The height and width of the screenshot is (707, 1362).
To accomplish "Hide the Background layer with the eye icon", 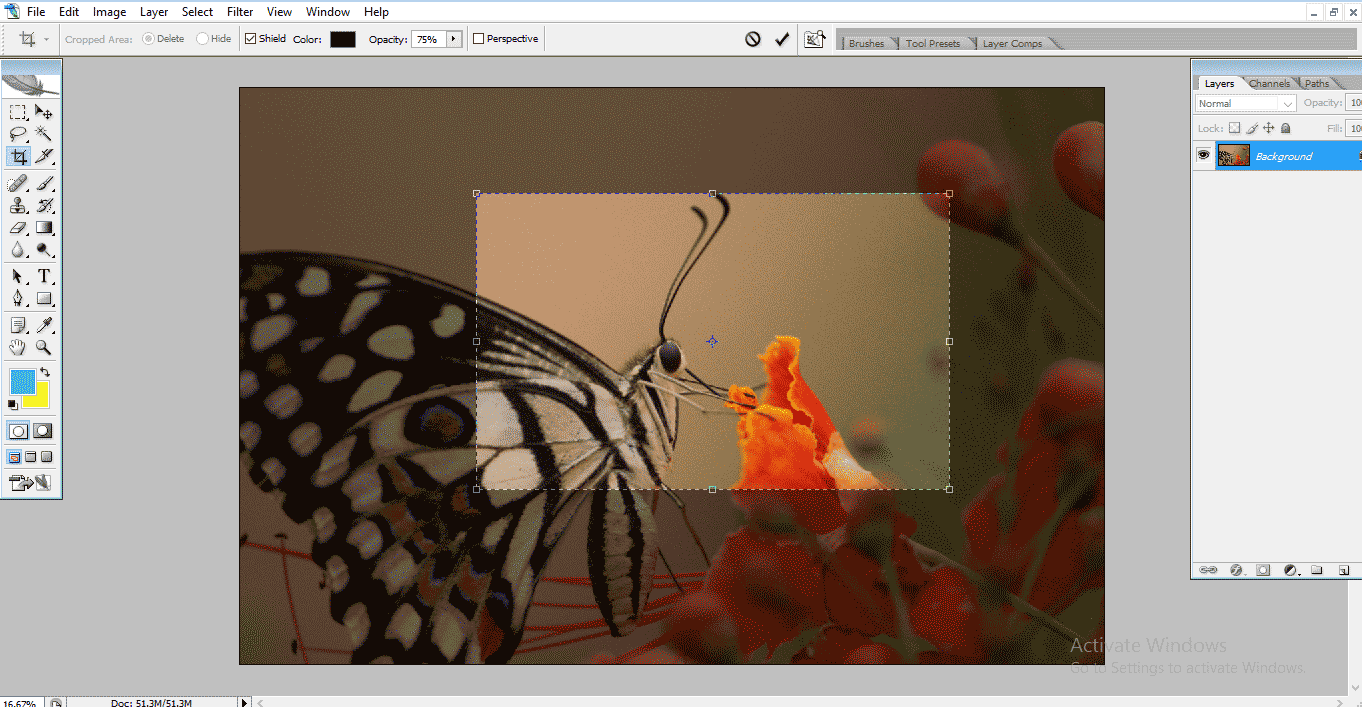I will 1204,155.
